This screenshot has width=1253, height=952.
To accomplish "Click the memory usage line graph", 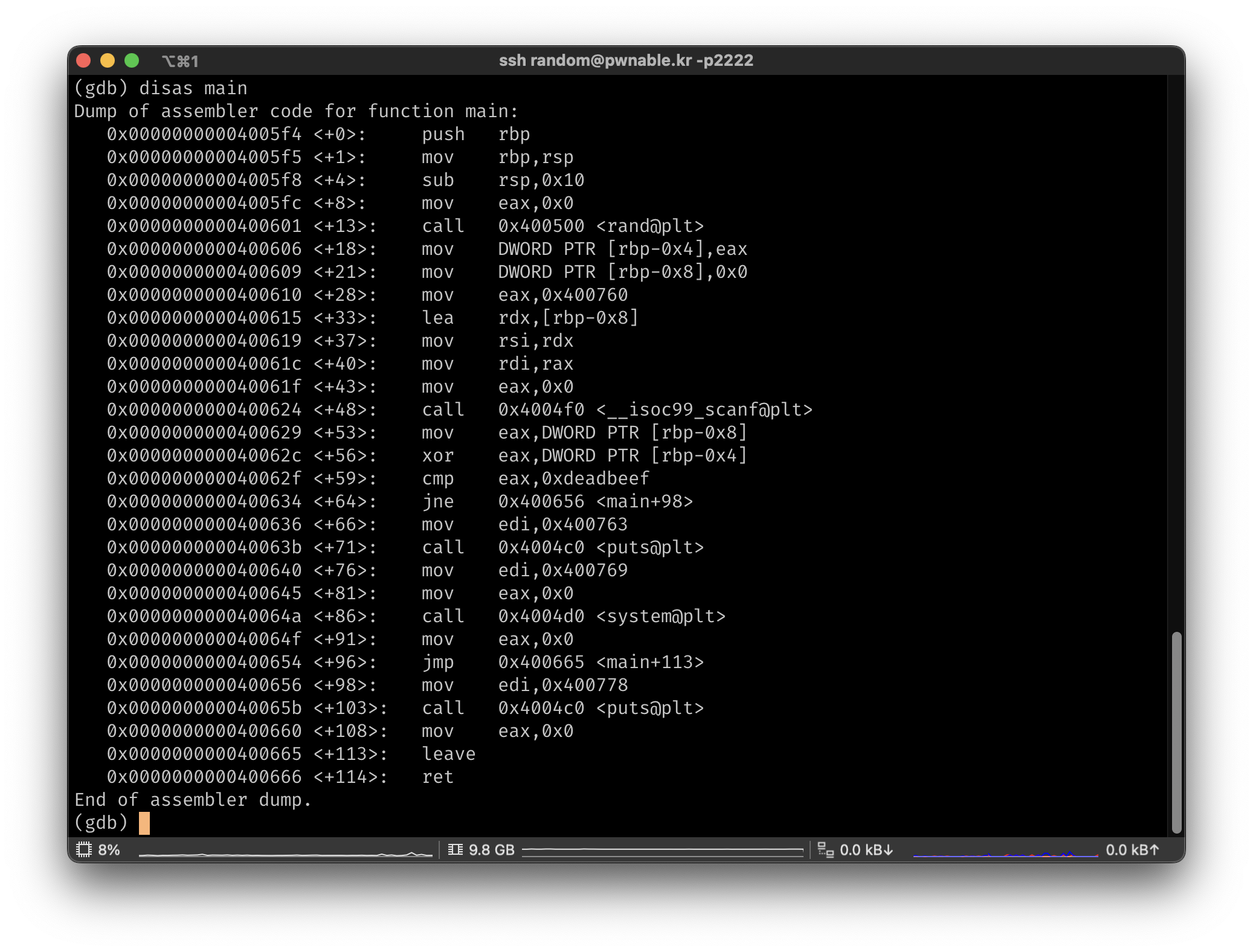I will (662, 850).
